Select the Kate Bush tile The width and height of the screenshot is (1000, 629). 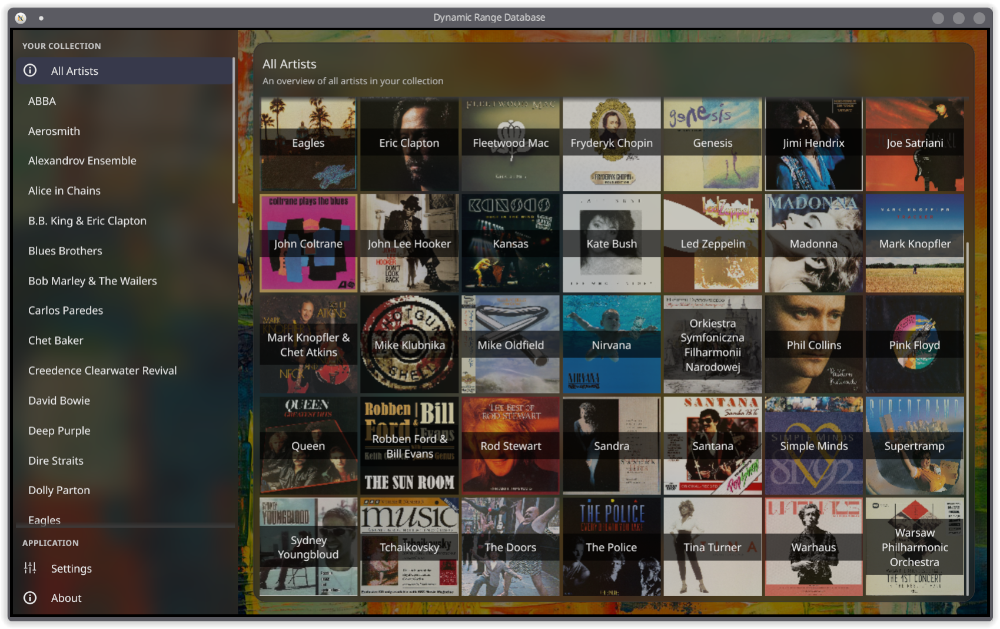611,244
